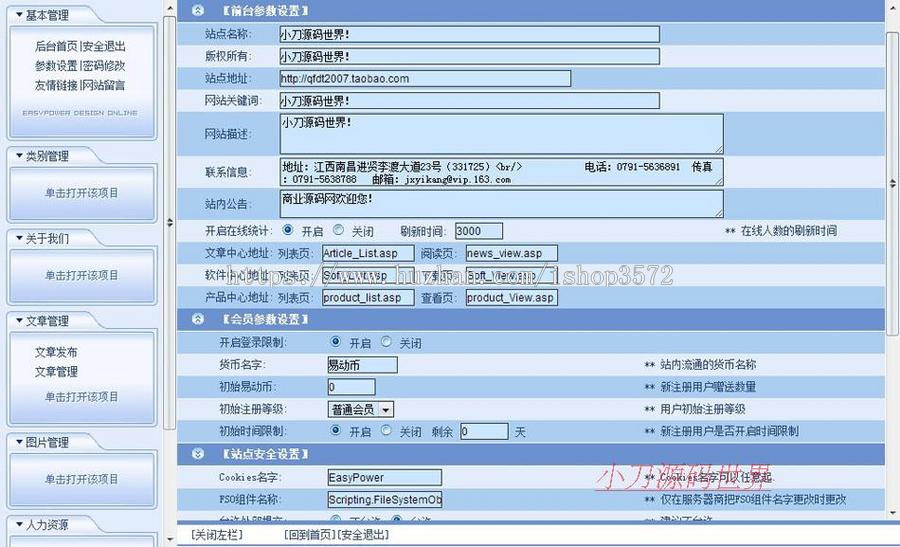Focus the 货币名字 field 易动币
Screen dimensions: 900x547
coord(362,365)
